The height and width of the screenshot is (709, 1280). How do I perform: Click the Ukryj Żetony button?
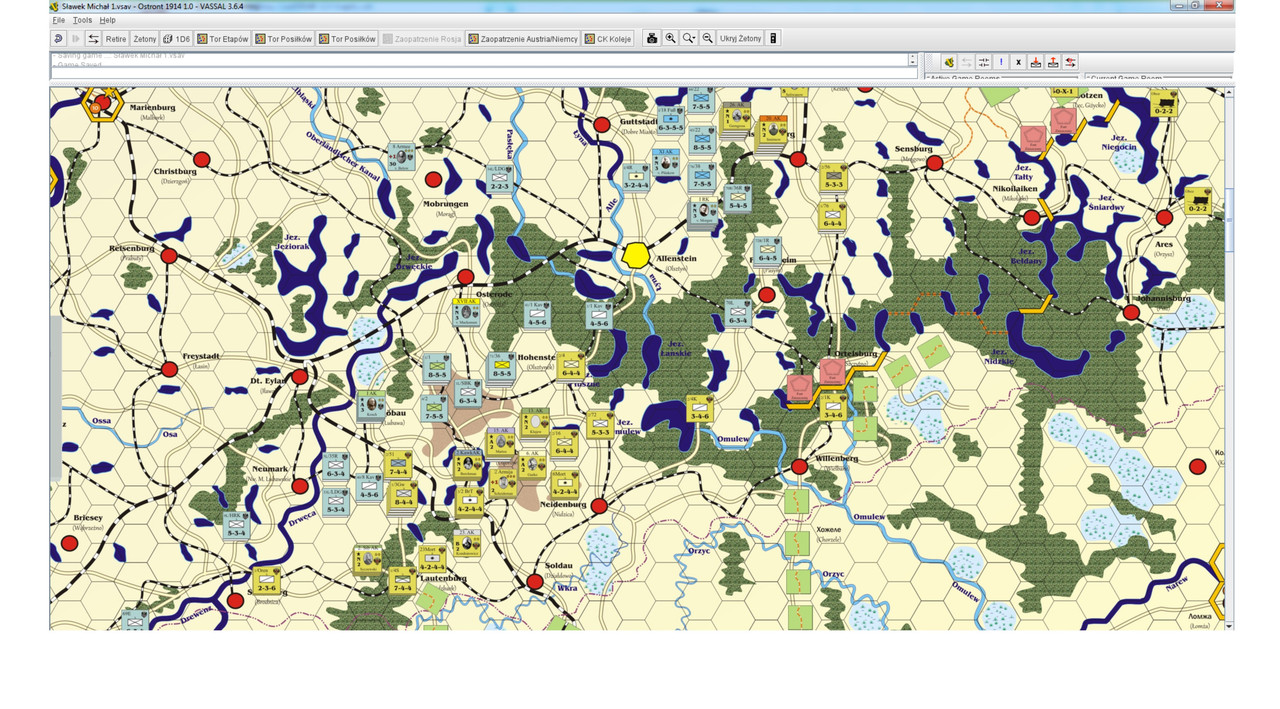[741, 39]
